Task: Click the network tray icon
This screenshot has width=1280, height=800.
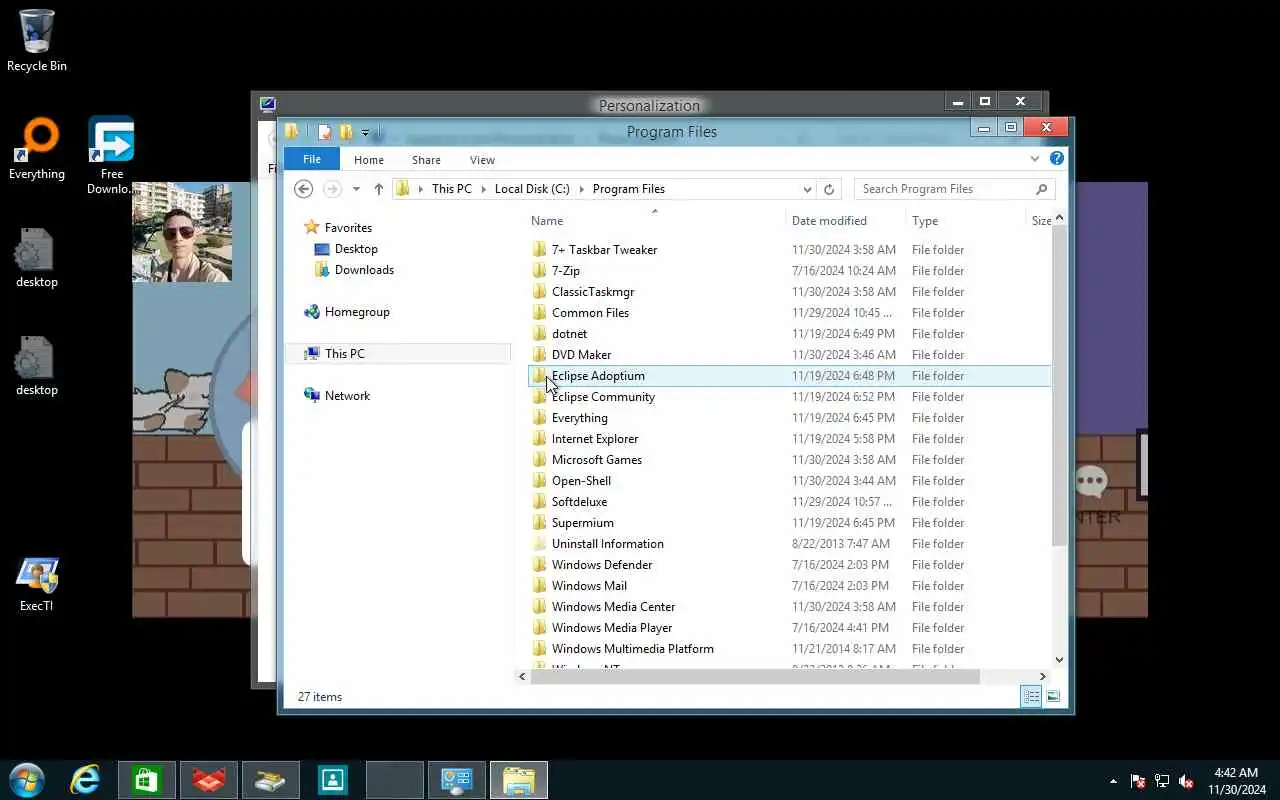Action: point(1162,781)
